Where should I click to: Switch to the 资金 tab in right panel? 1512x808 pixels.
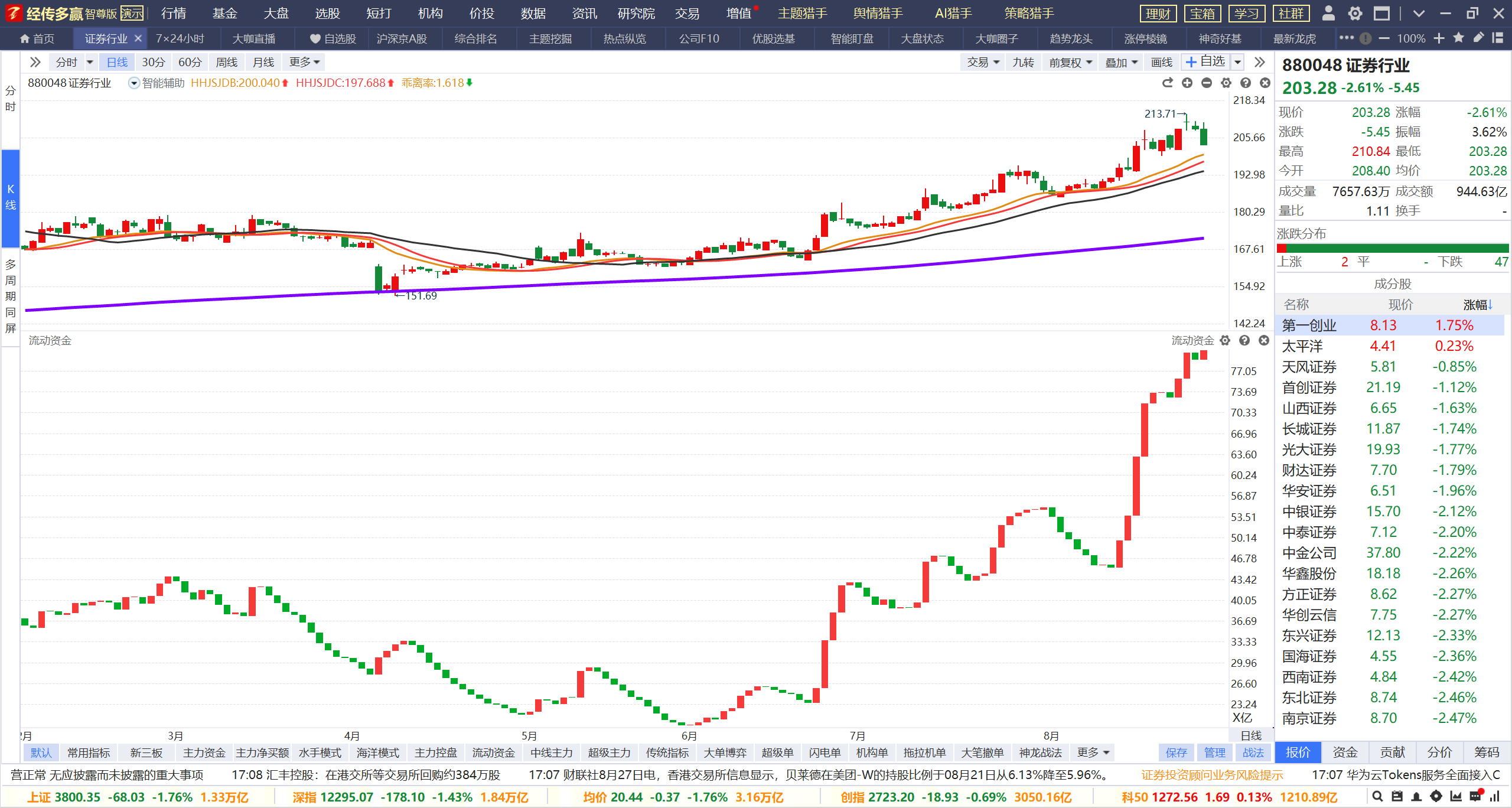click(1345, 752)
